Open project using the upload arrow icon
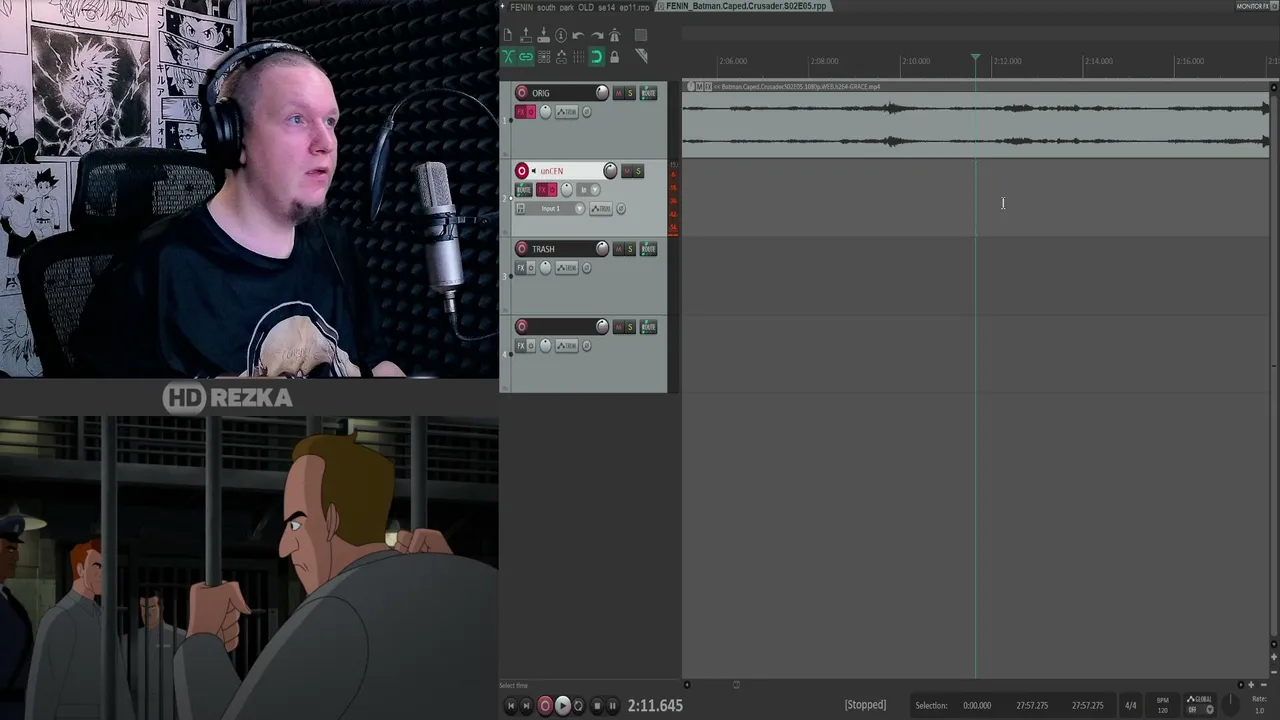Screen dimensions: 1280x720 coord(526,36)
